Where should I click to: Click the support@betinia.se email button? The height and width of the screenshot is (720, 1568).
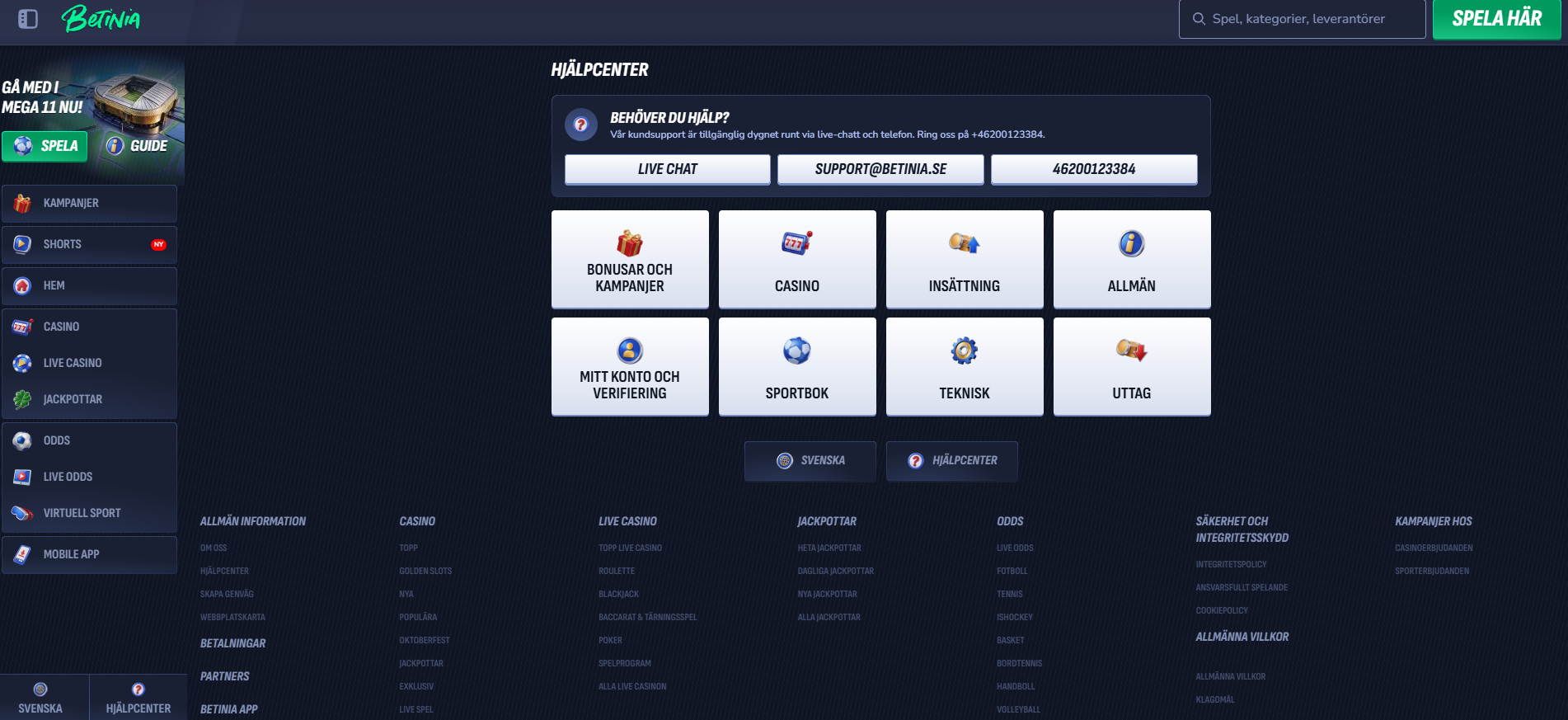point(880,169)
